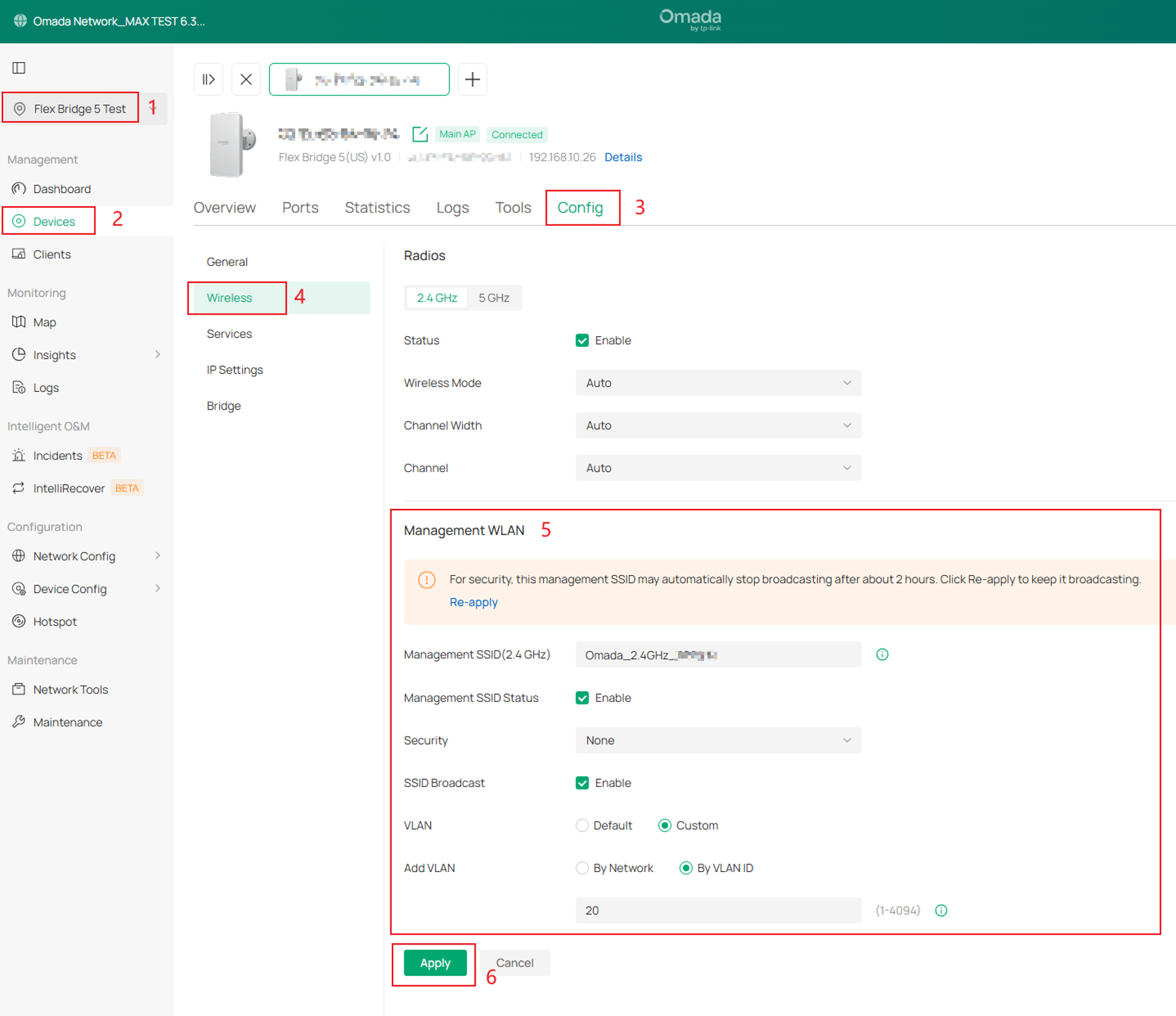Viewport: 1176px width, 1016px height.
Task: Click the Apply button
Action: (436, 963)
